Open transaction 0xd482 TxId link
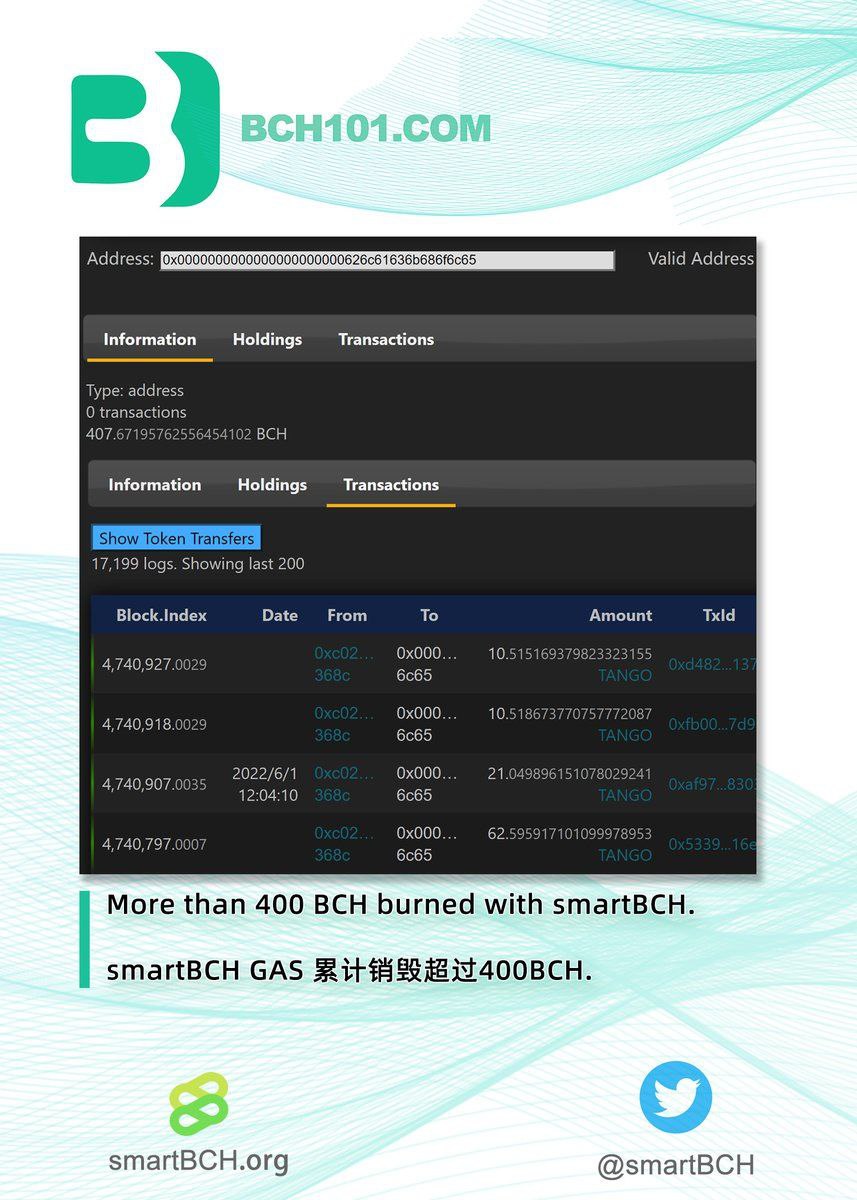 [712, 664]
